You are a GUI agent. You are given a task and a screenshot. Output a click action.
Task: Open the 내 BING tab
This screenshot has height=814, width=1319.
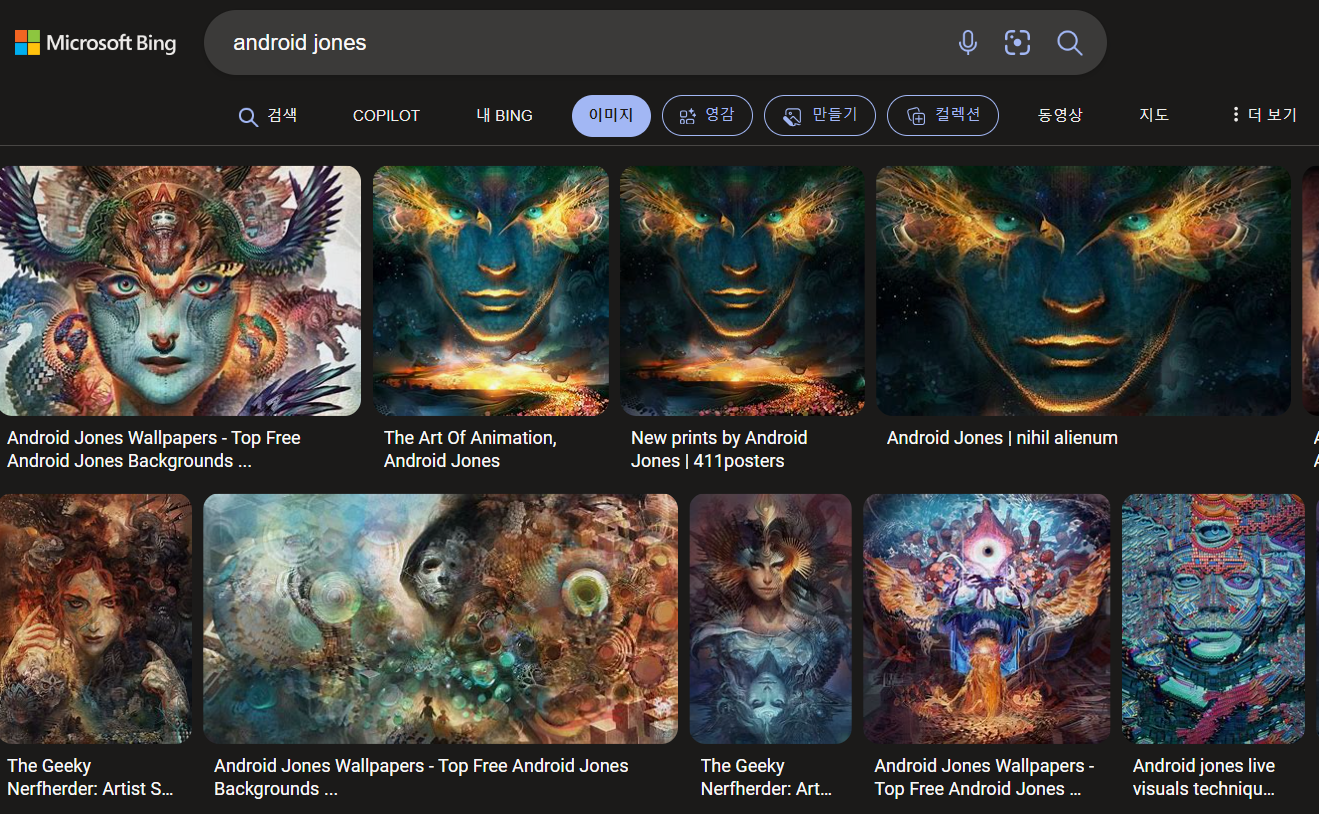pyautogui.click(x=504, y=116)
